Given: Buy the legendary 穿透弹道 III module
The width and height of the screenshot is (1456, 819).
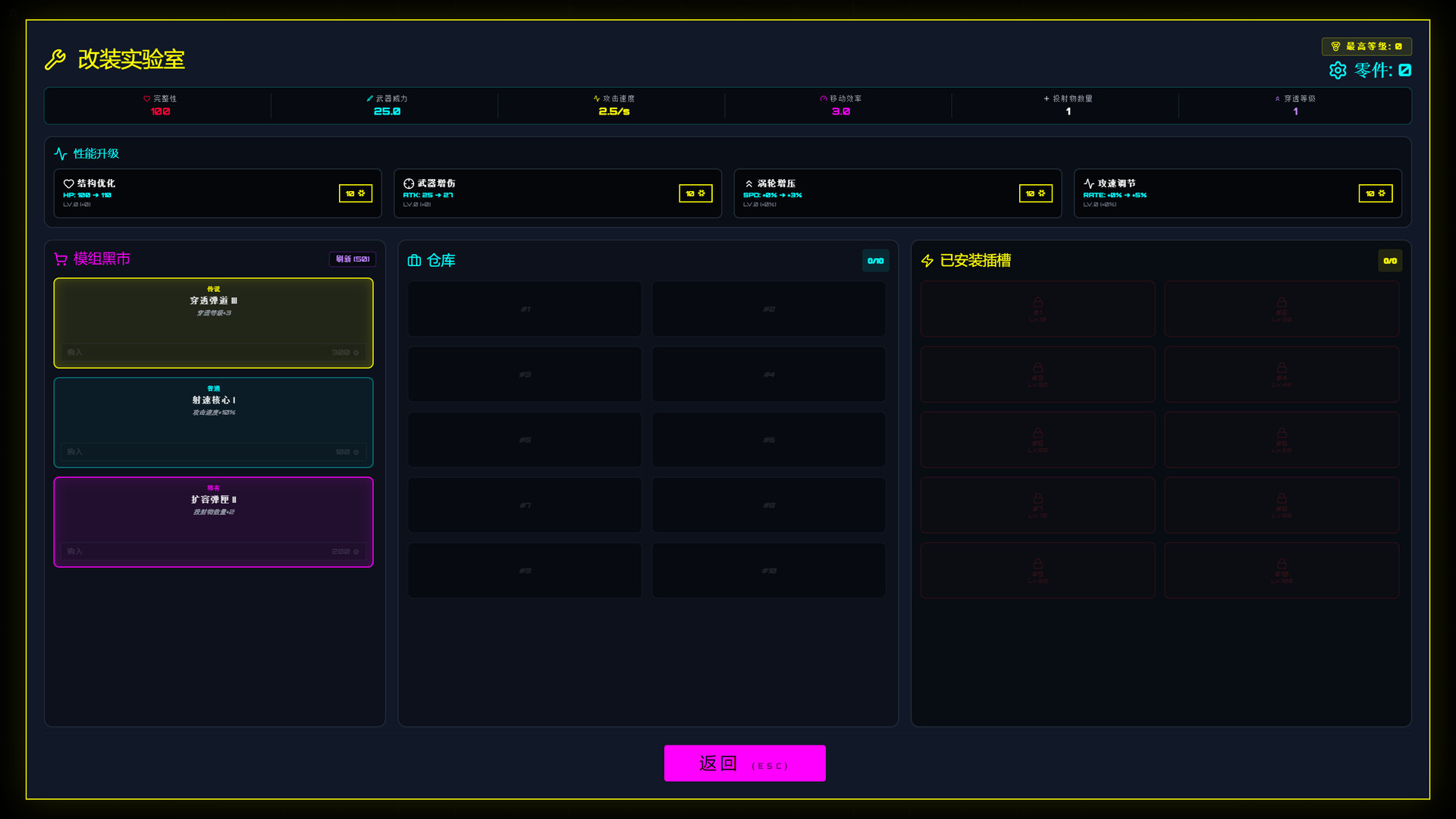Looking at the screenshot, I should (x=213, y=352).
